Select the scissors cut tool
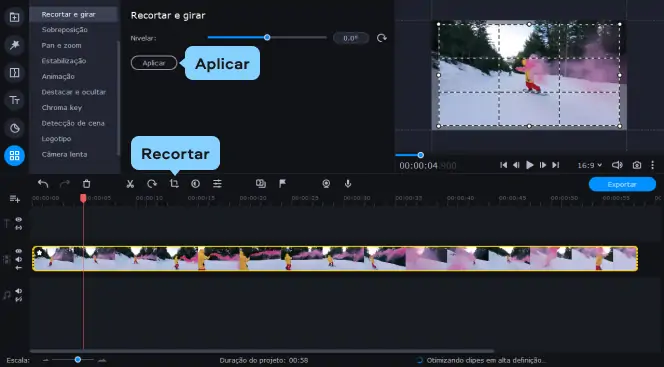Viewport: 664px width, 367px height. (x=130, y=184)
